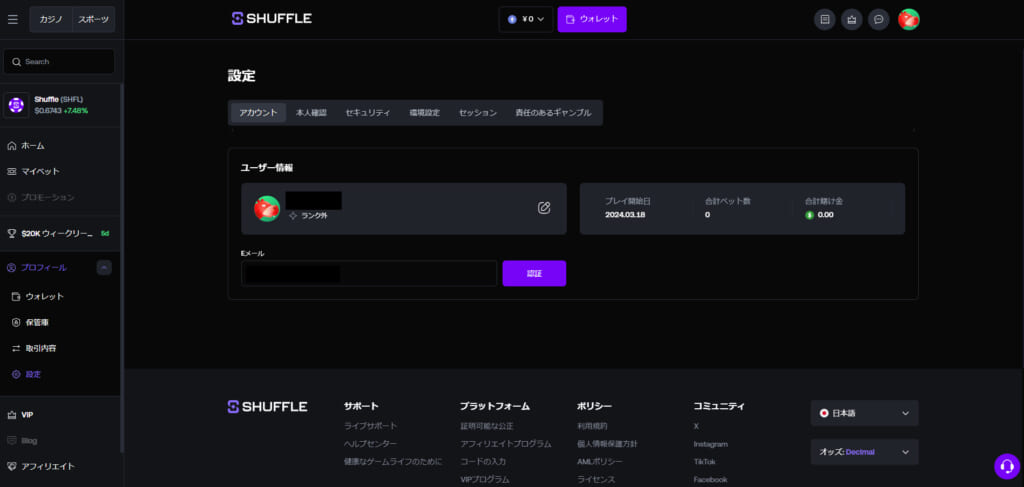Click the footer SHUFFLE logo
The width and height of the screenshot is (1024, 487).
point(268,407)
